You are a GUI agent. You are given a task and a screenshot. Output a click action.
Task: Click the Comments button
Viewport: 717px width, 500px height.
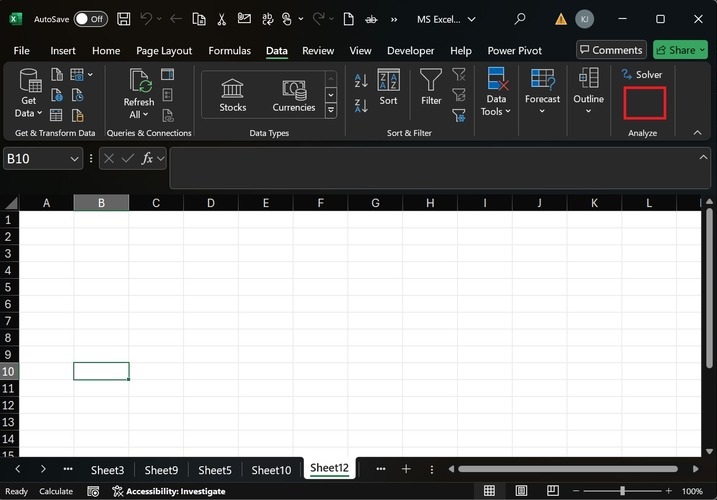611,50
